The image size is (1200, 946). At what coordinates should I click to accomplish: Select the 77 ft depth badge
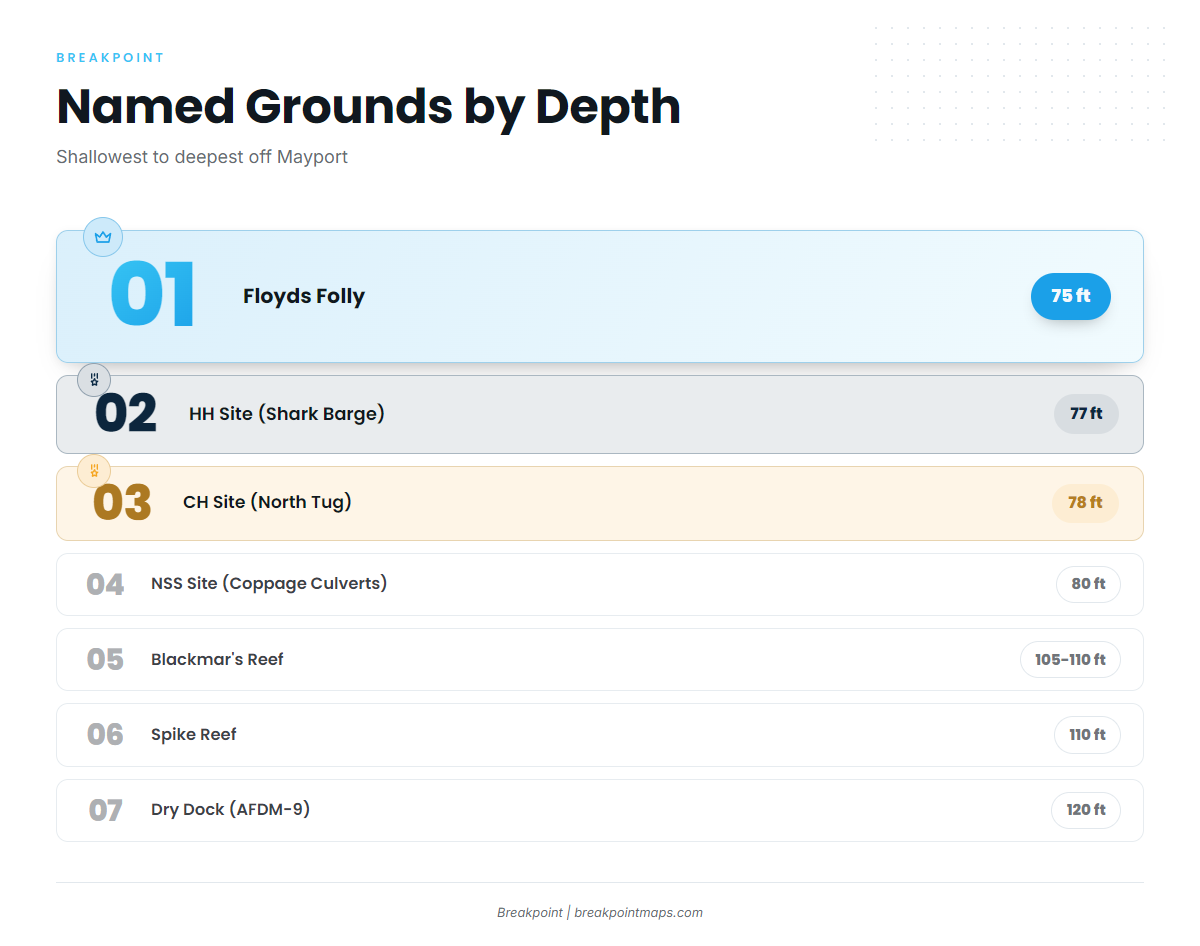(1086, 414)
